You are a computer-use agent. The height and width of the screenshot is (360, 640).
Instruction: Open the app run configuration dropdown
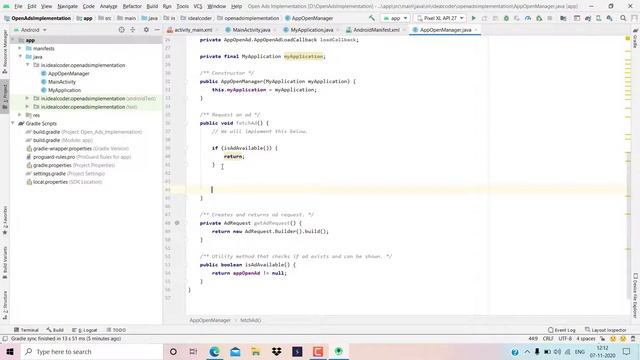pos(396,18)
